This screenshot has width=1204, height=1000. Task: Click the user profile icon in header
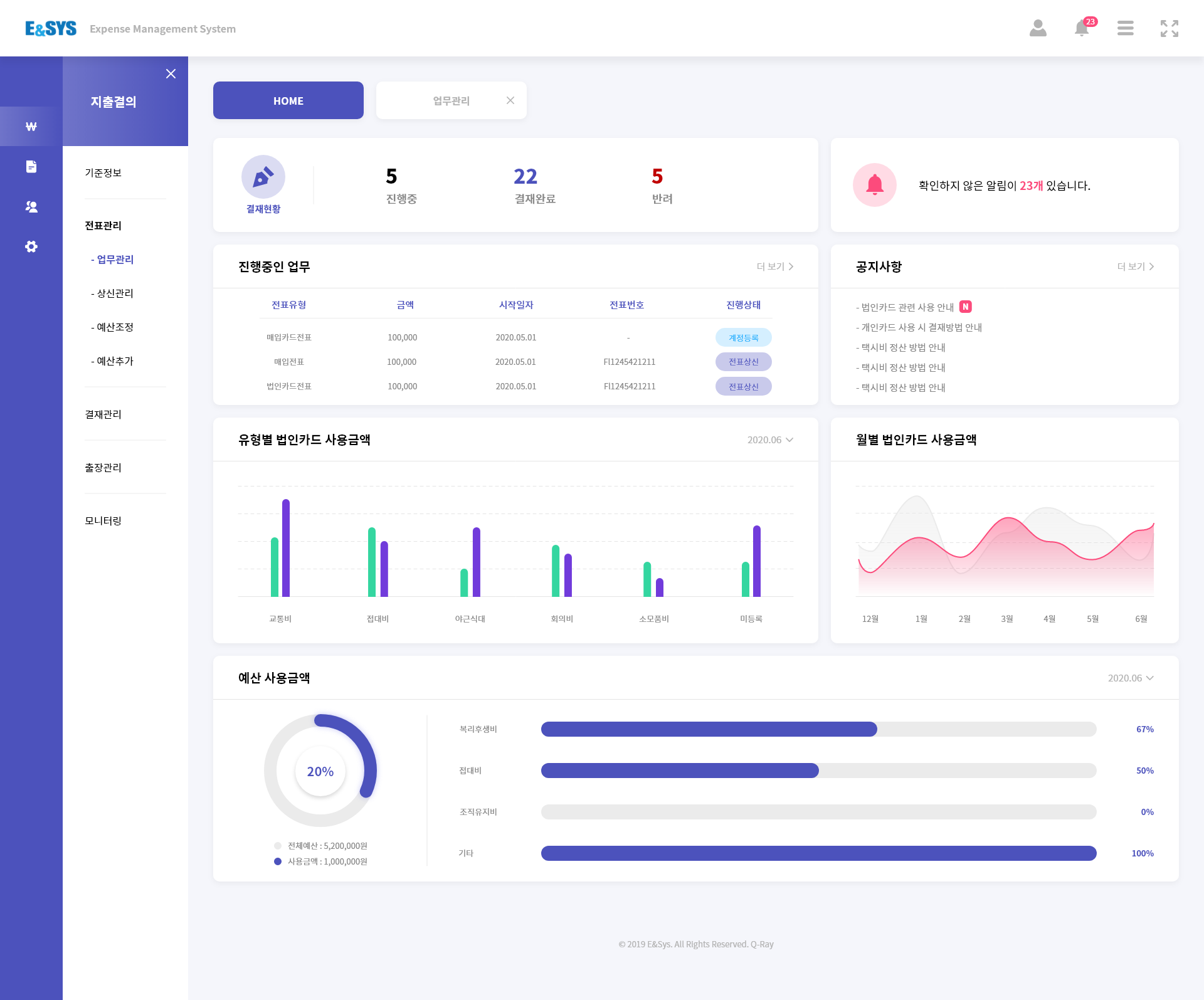1038,28
